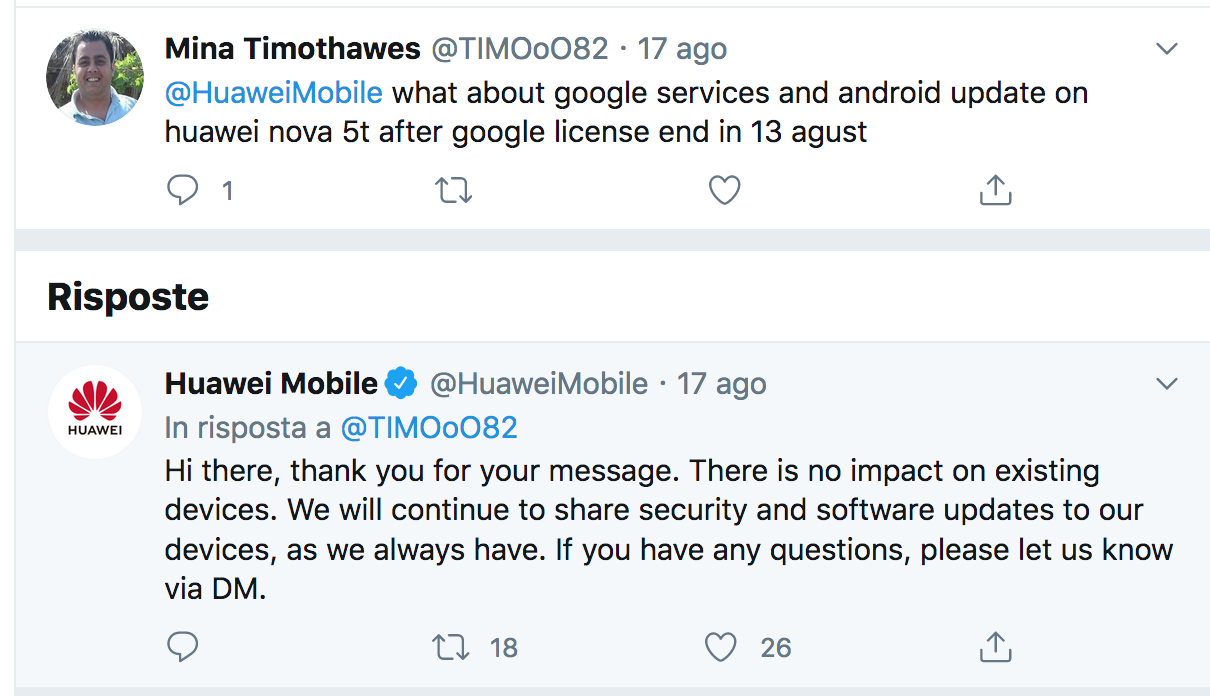
Task: Share Mina Timothawes' tweet
Action: point(995,190)
